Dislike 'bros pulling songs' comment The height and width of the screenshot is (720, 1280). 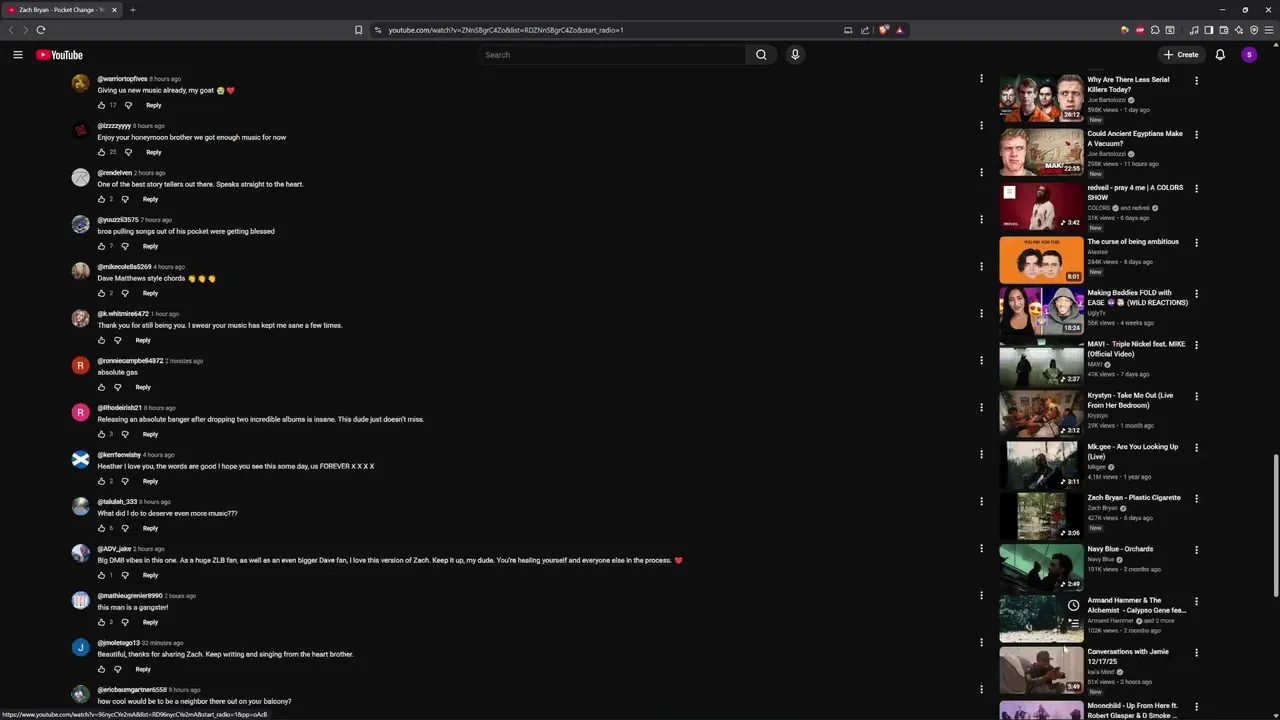click(x=125, y=246)
